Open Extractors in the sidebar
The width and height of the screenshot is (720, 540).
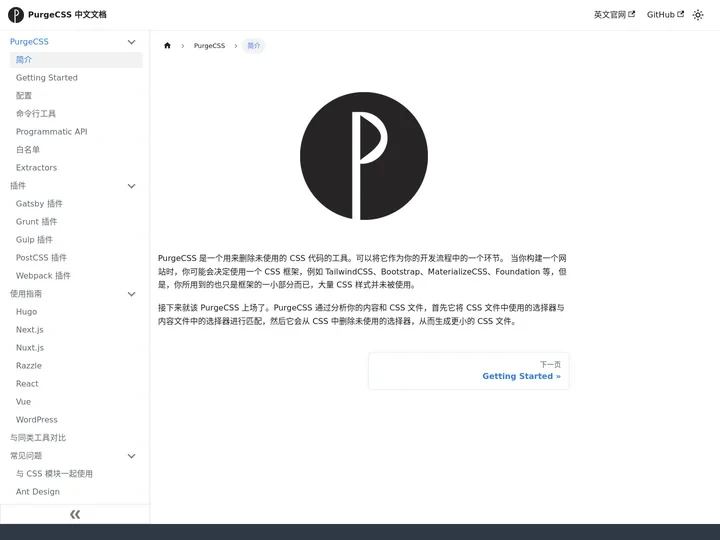point(76,168)
